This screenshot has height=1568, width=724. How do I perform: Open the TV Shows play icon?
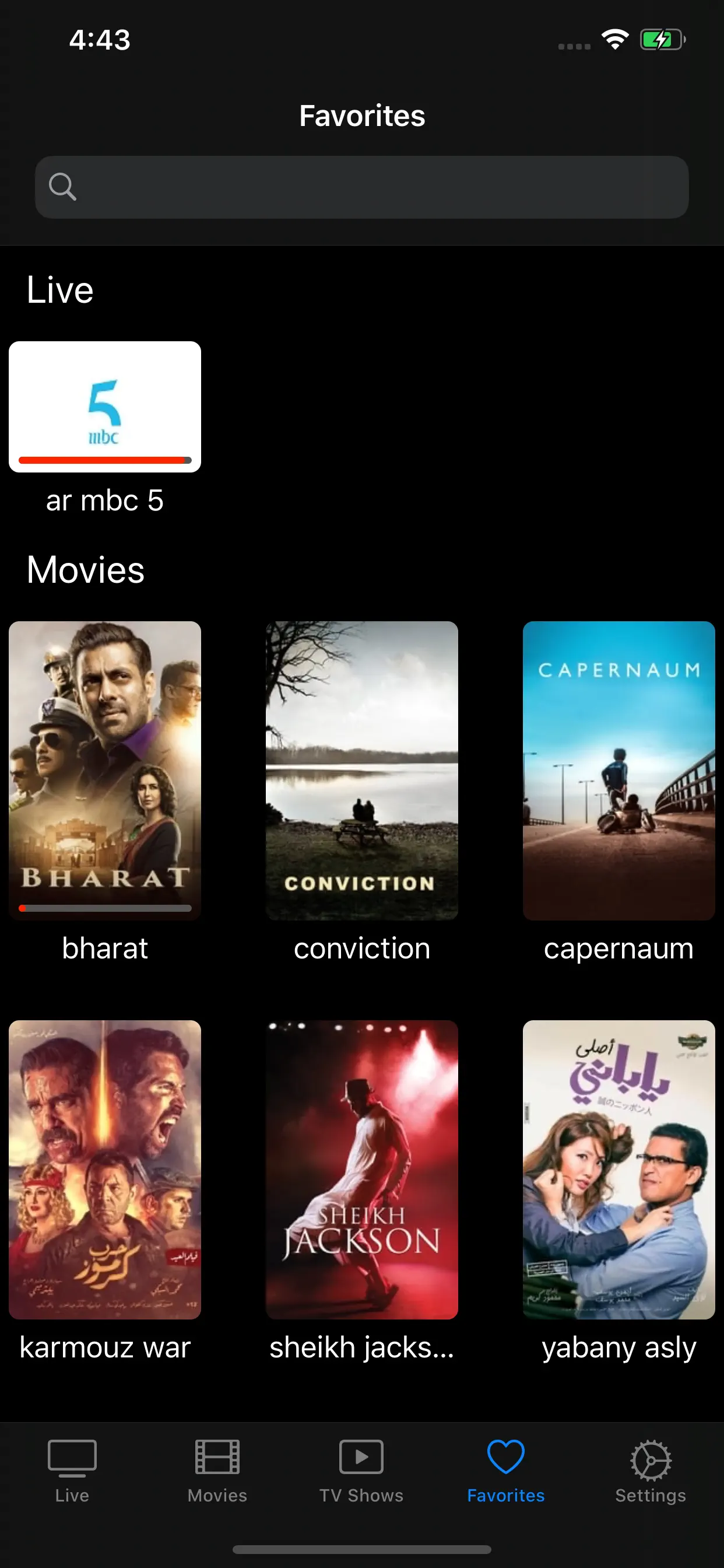click(x=361, y=1457)
